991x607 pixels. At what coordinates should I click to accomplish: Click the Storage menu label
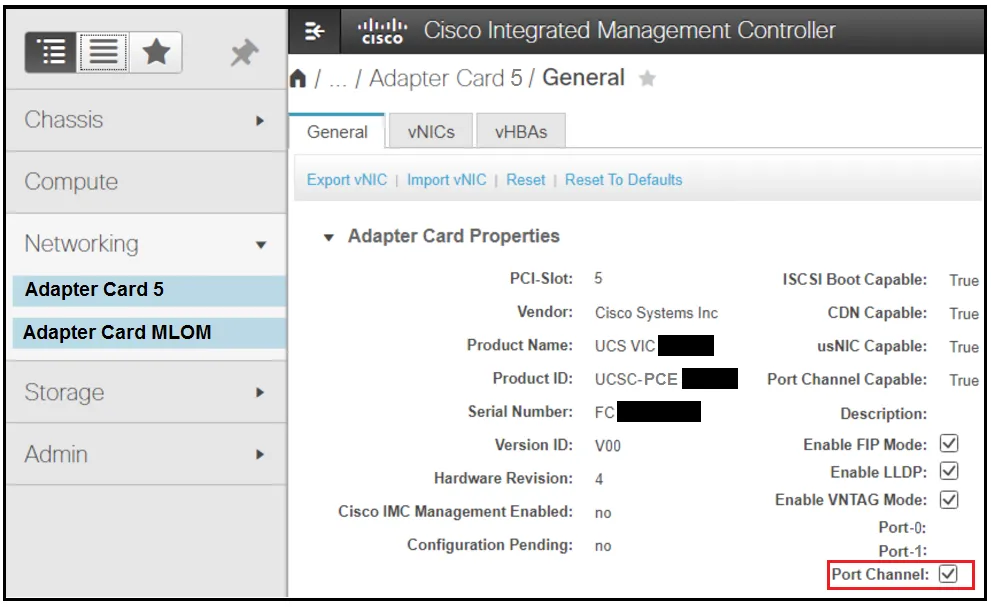64,393
